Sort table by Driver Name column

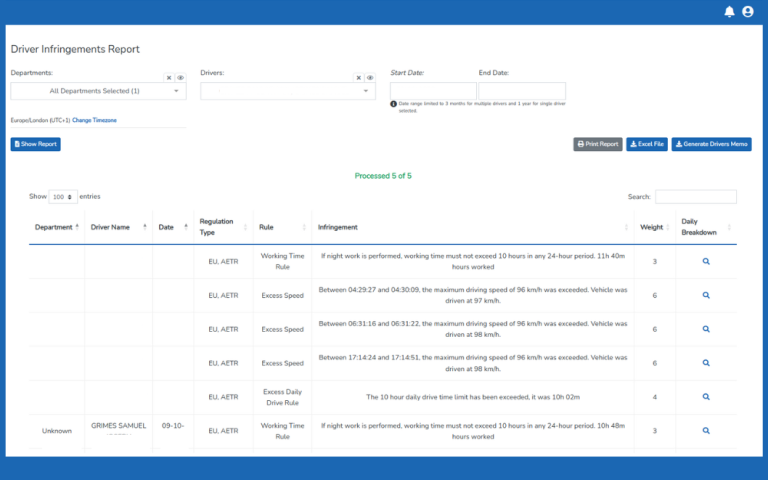pos(117,227)
